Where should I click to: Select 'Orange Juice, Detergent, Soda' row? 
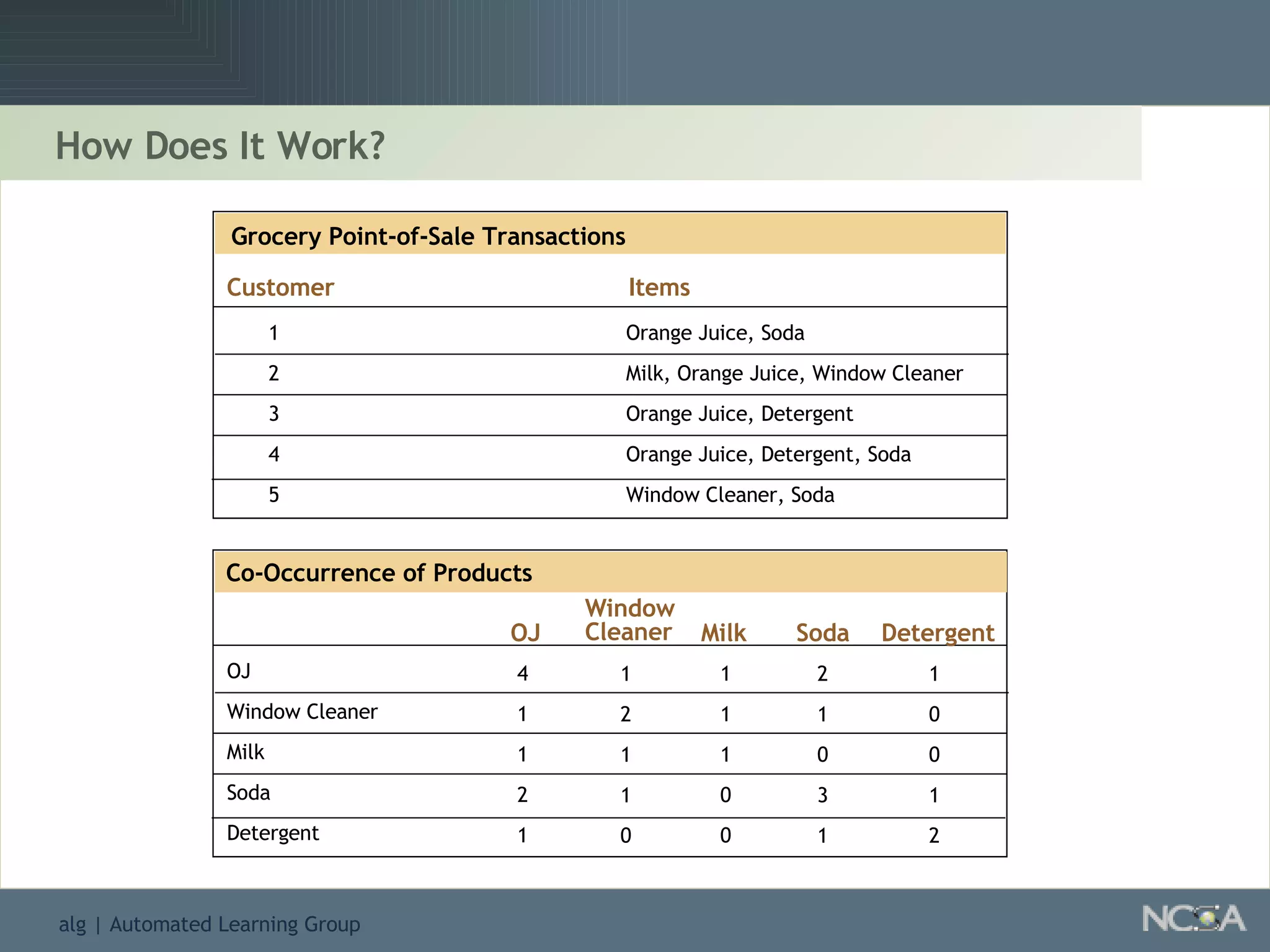(768, 454)
